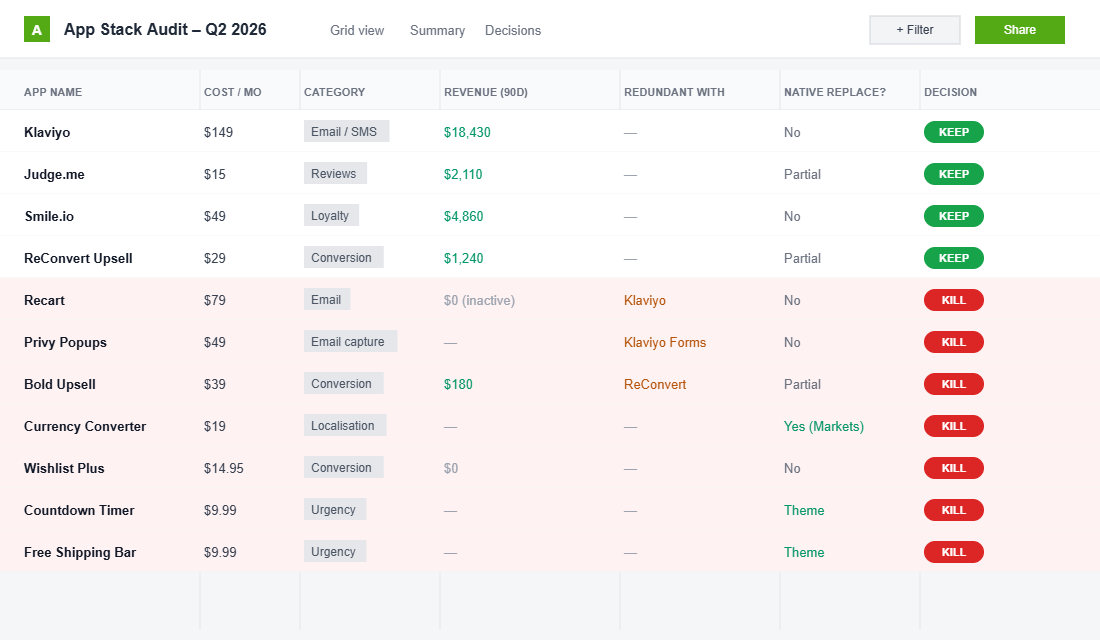Click the KILL badge for Free Shipping Bar
1100x640 pixels.
pyautogui.click(x=953, y=552)
